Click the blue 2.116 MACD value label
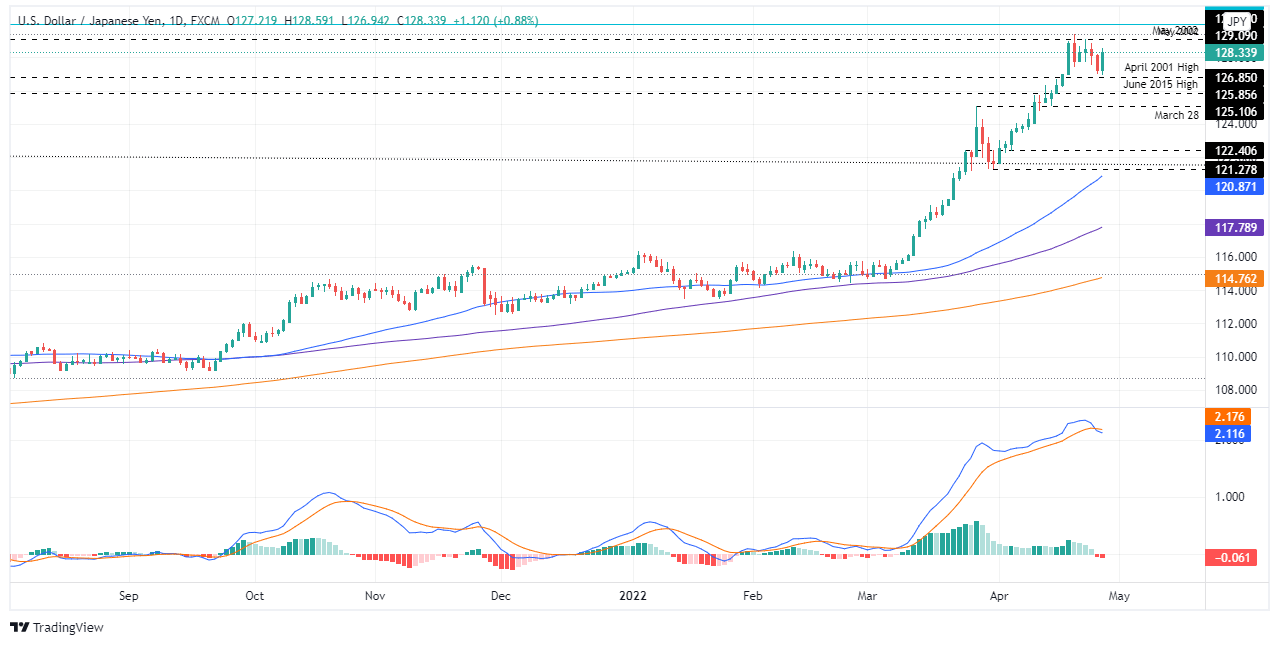Viewport: 1279px width, 645px height. pyautogui.click(x=1228, y=433)
